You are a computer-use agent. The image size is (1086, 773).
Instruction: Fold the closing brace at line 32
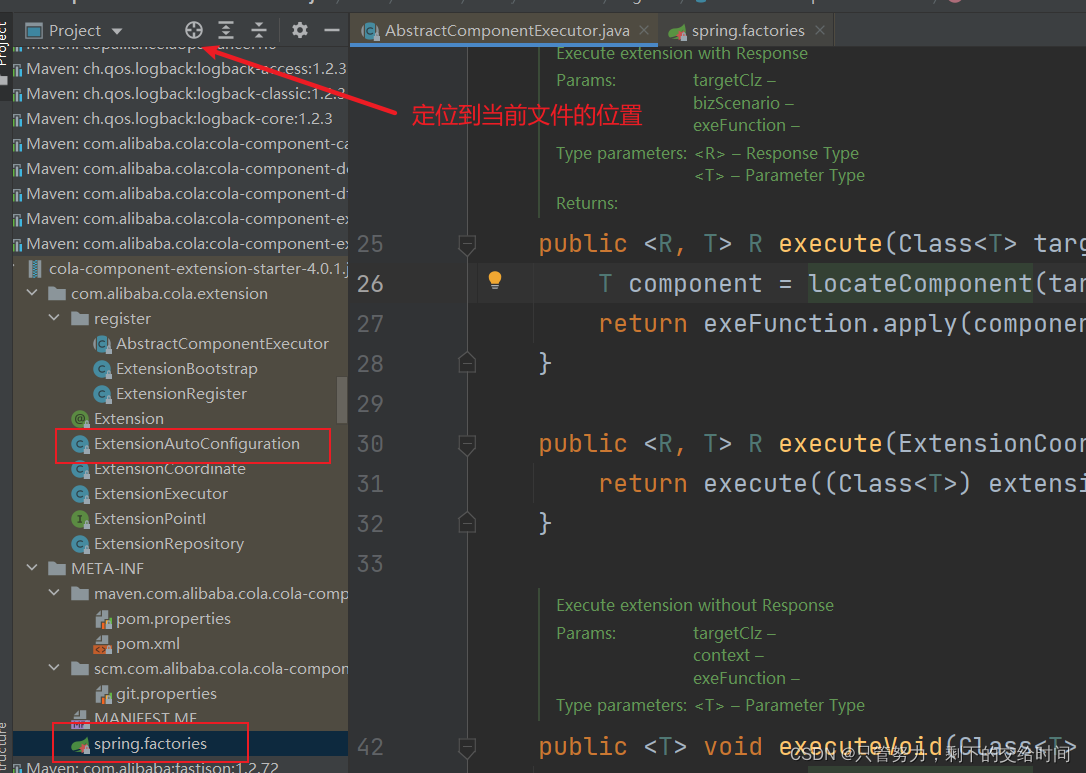pos(468,522)
